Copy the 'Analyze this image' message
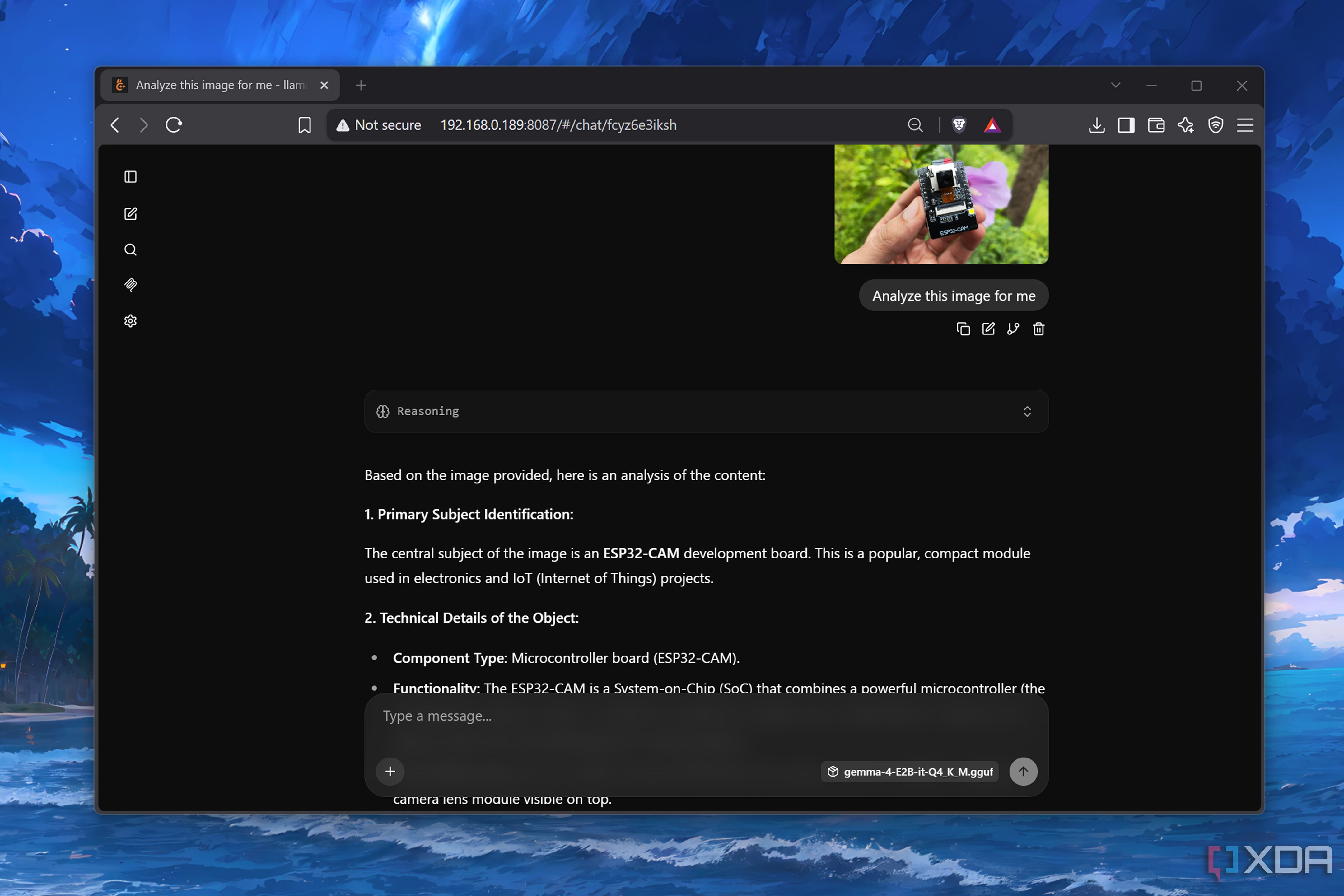 coord(964,329)
